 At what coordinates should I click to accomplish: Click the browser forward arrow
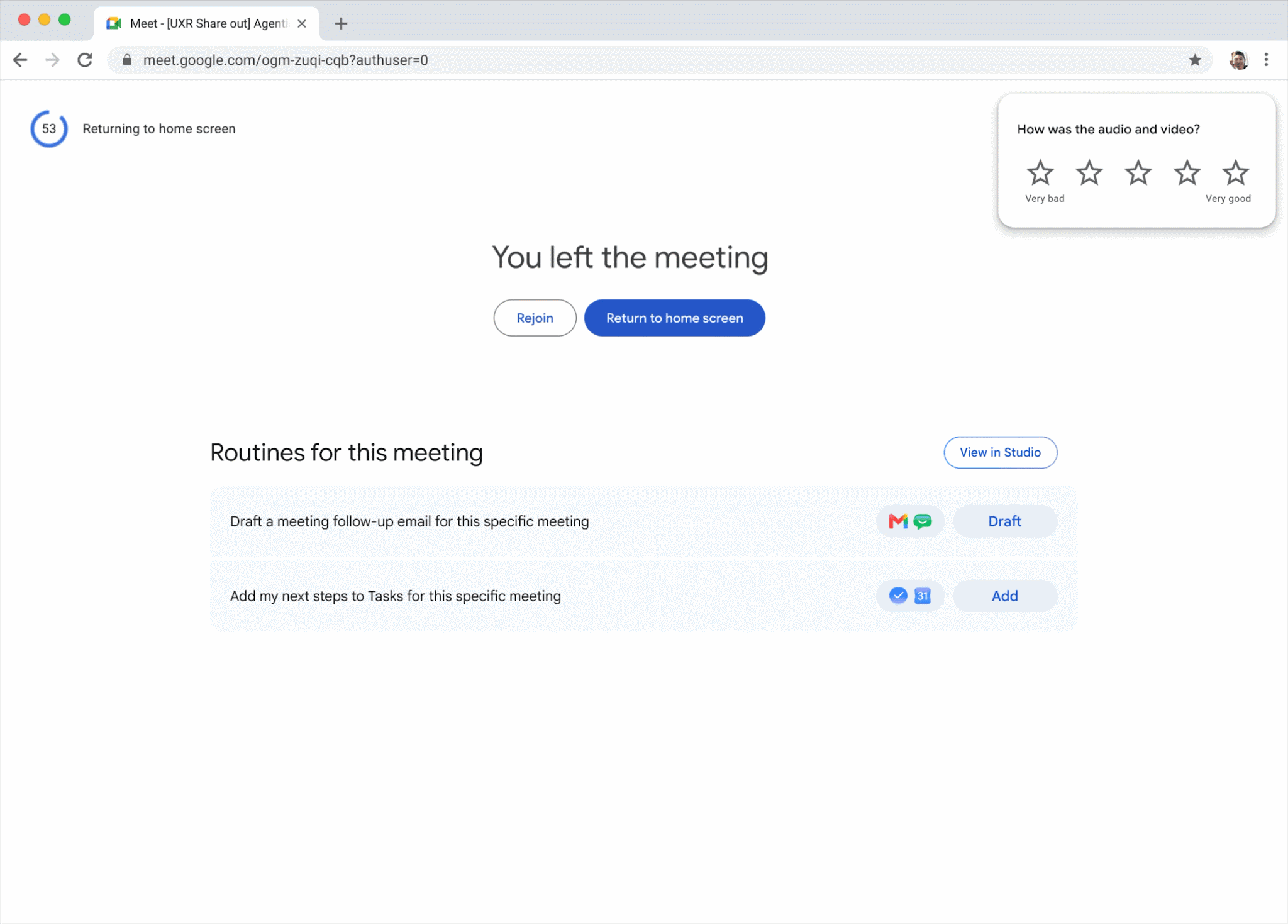53,60
